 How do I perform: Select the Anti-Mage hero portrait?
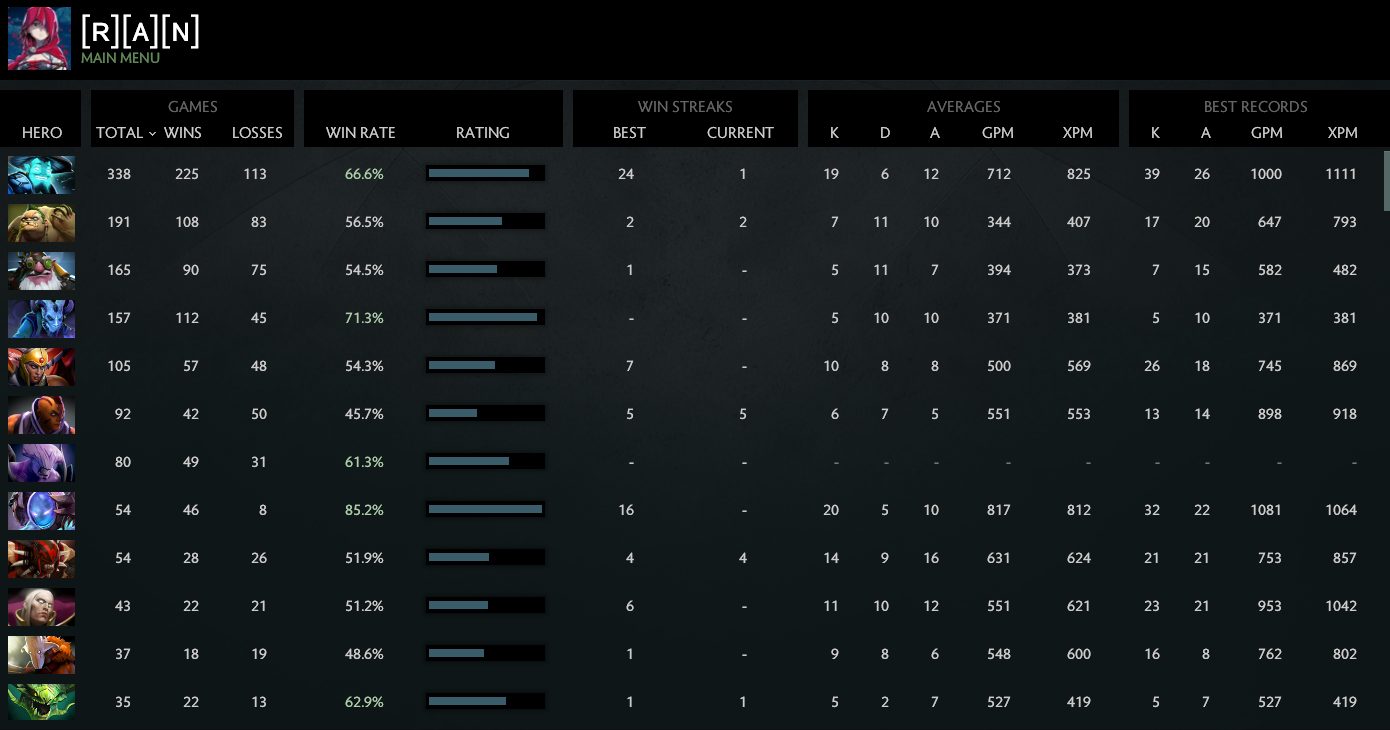pos(41,414)
